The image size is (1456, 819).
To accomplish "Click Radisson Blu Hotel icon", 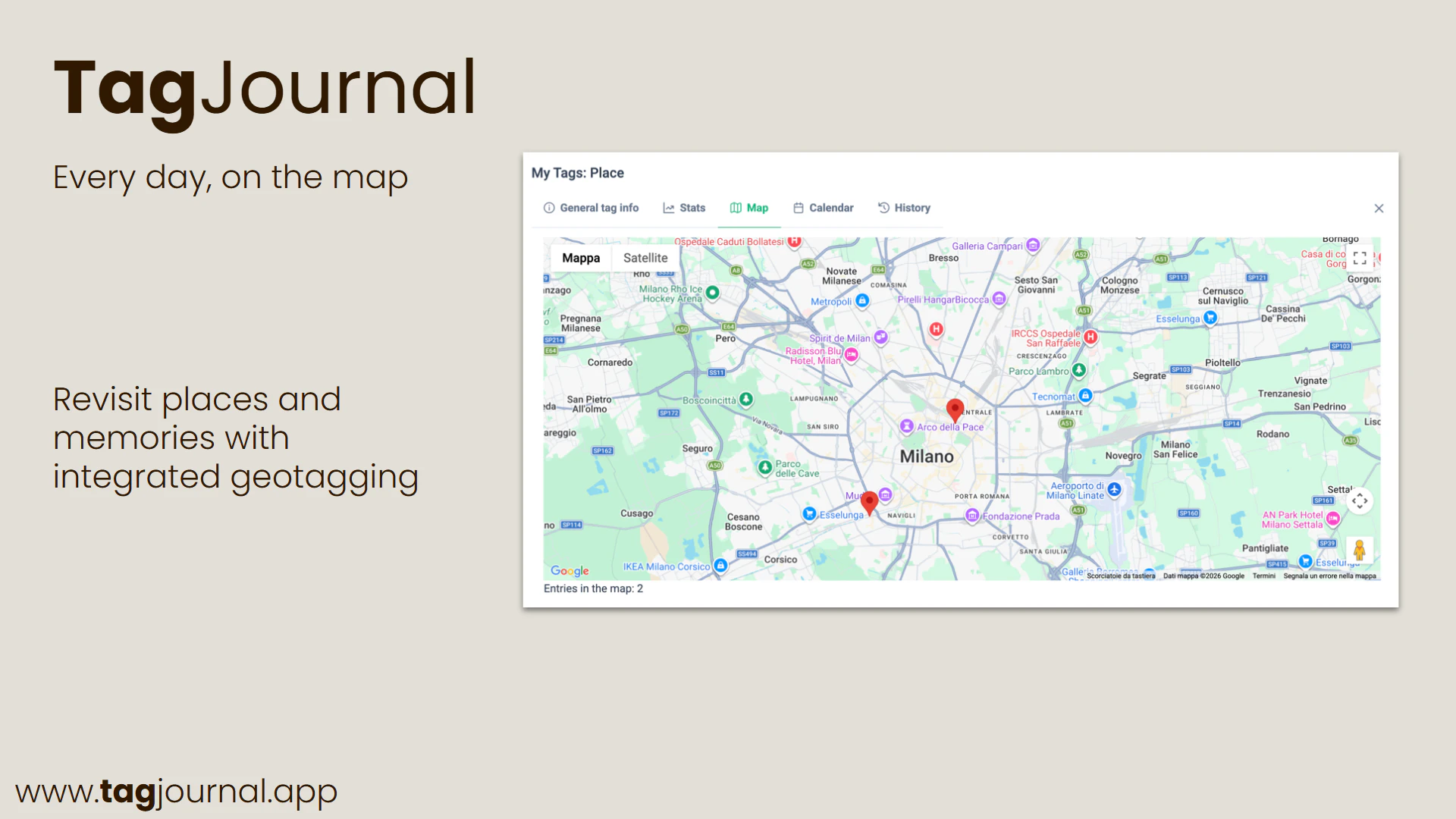I will [852, 355].
